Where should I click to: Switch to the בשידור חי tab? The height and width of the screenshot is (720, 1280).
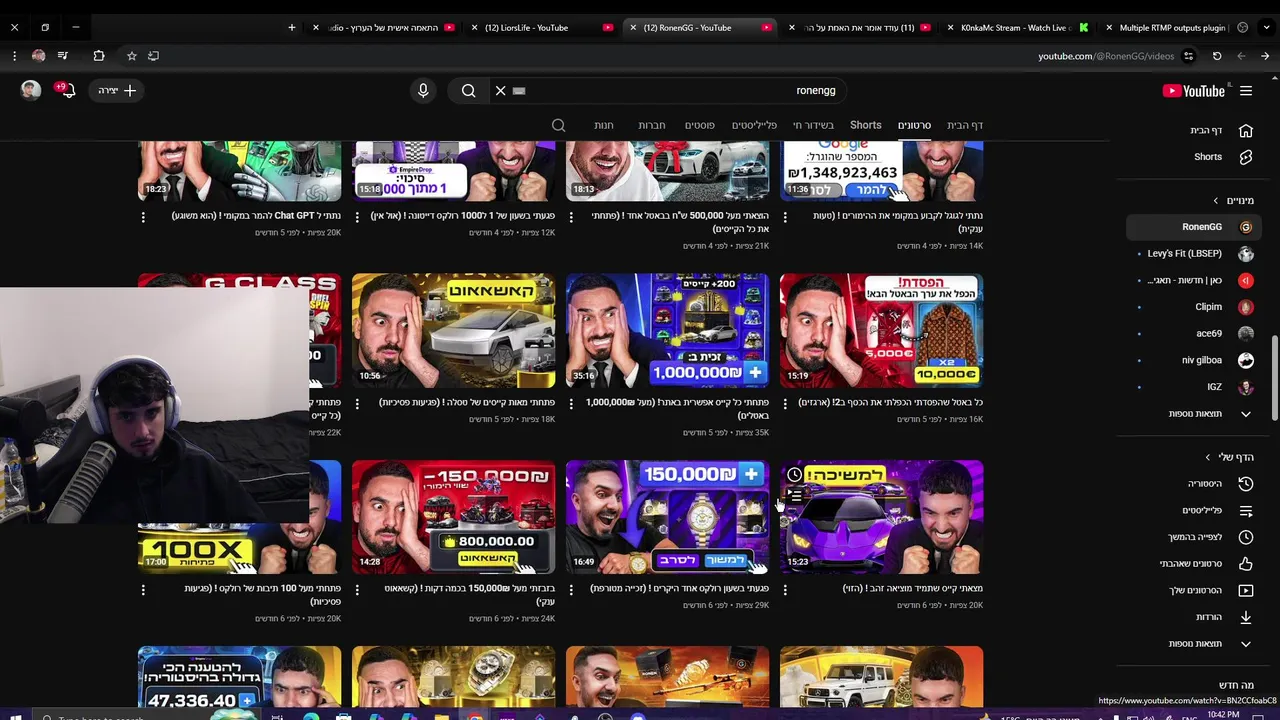(x=813, y=125)
